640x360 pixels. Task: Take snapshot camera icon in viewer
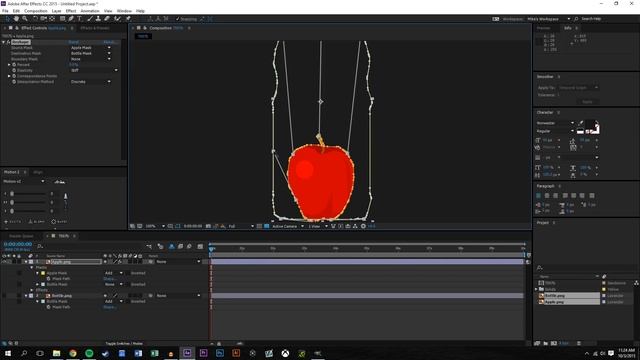pos(209,226)
